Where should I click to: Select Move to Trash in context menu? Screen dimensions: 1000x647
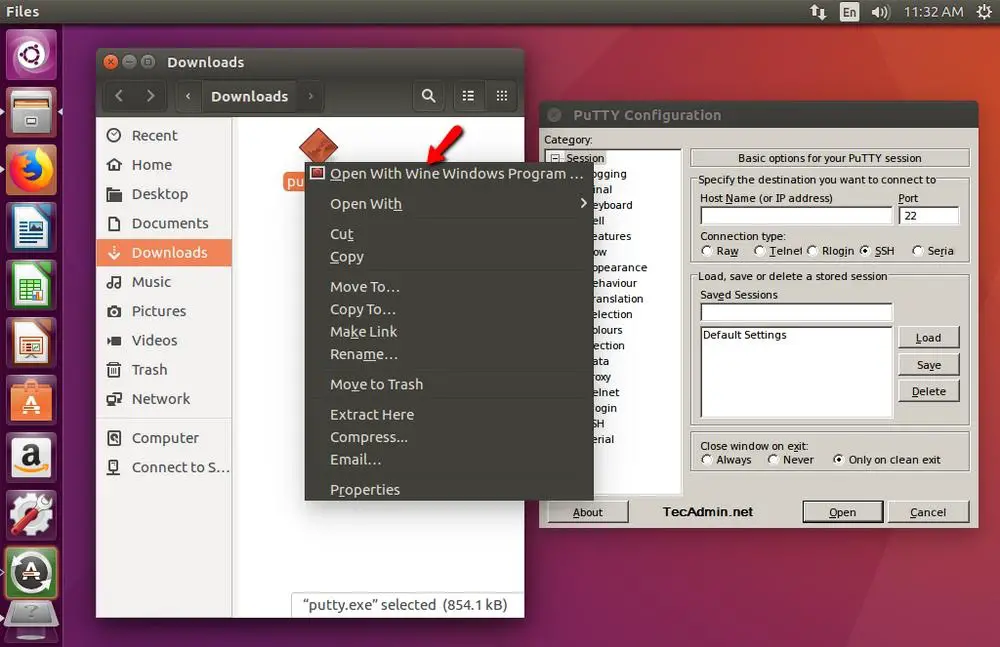click(x=376, y=384)
